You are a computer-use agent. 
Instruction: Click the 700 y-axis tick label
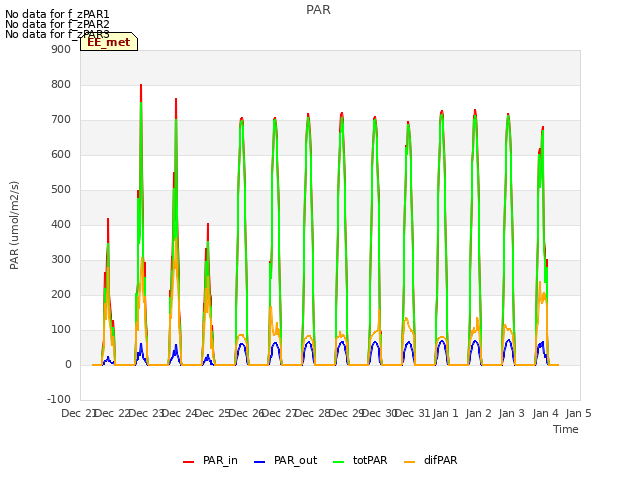61,120
